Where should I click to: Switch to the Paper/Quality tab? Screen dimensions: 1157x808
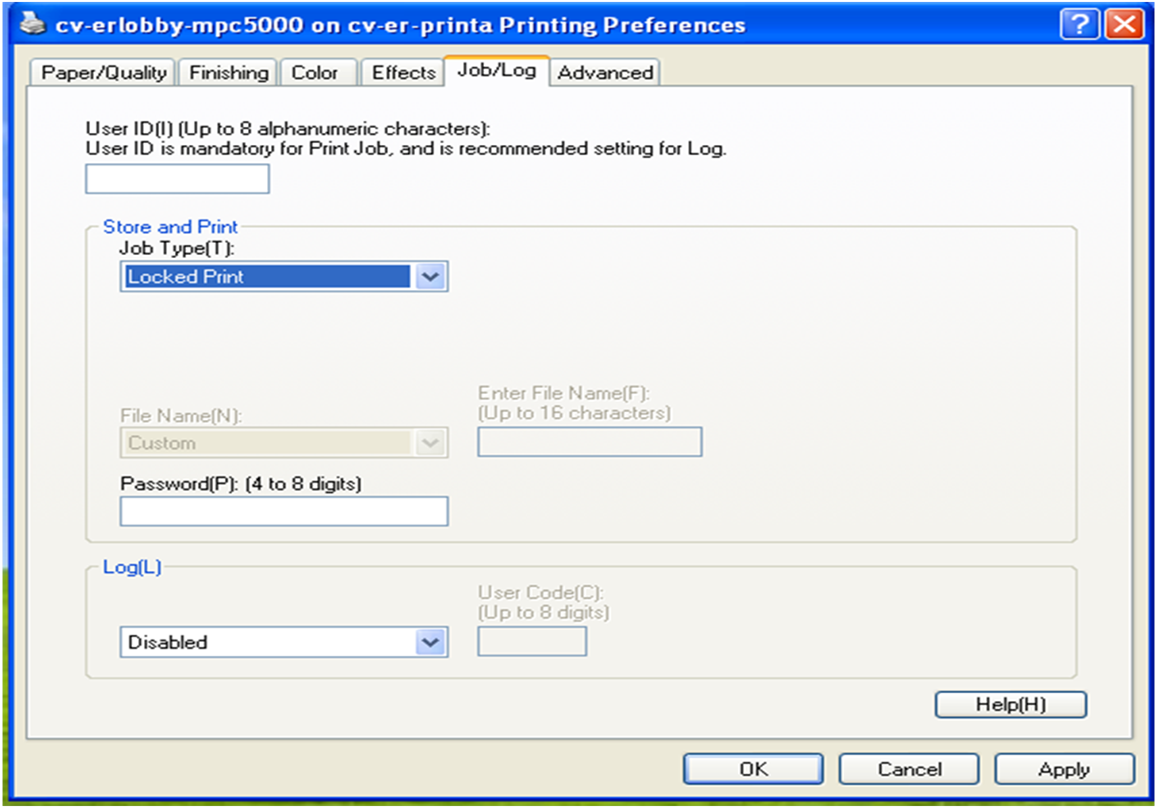coord(102,73)
